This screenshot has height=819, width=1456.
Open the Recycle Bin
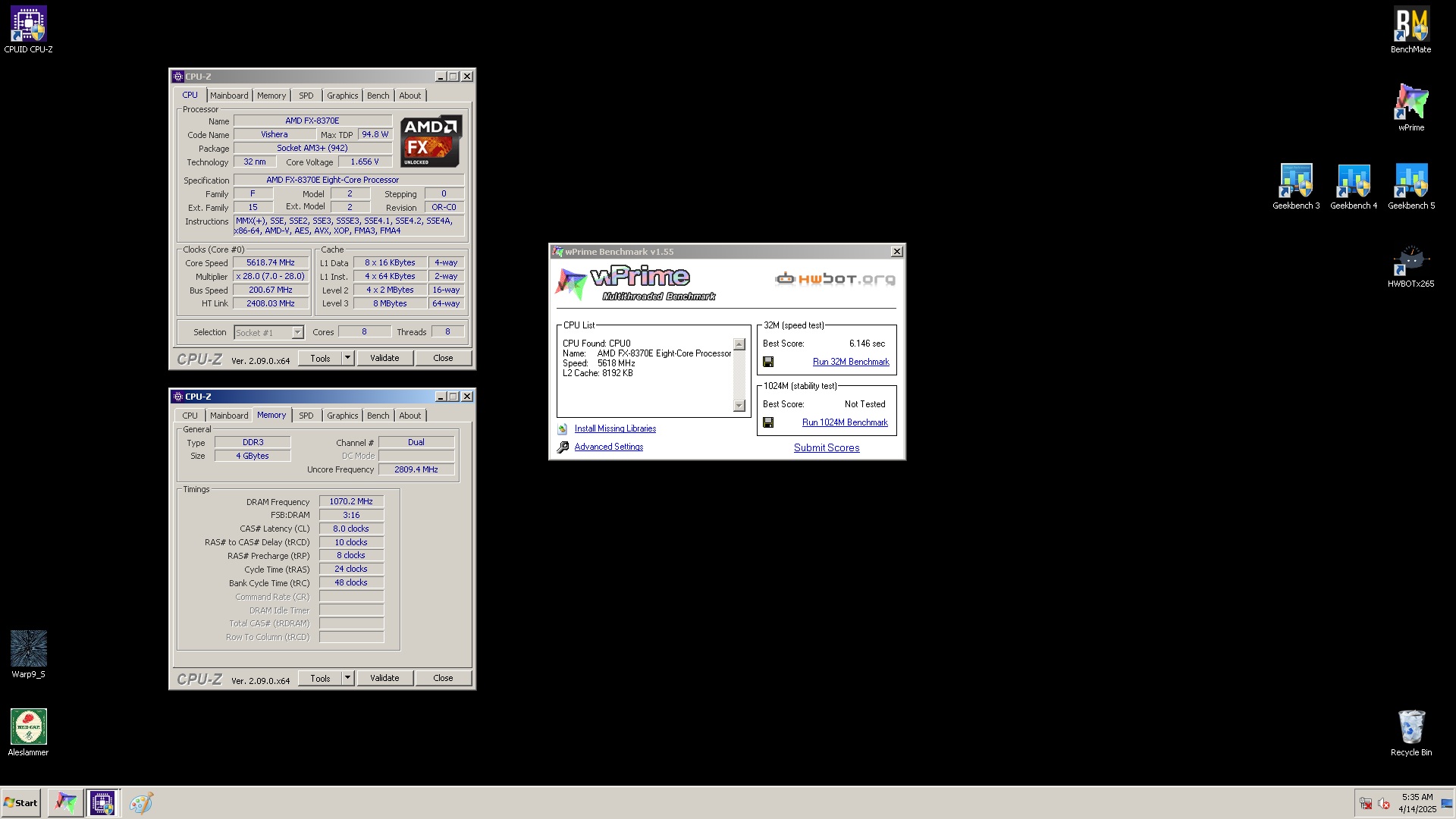point(1410,733)
